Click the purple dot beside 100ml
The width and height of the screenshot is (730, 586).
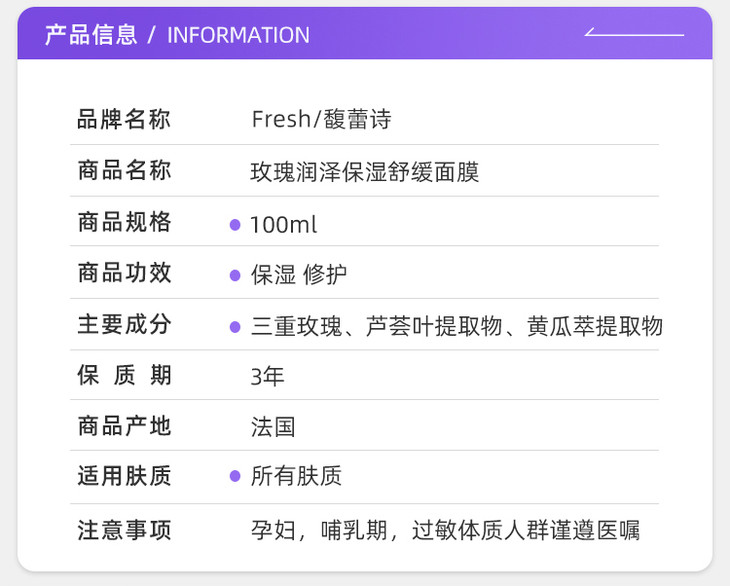pyautogui.click(x=235, y=225)
